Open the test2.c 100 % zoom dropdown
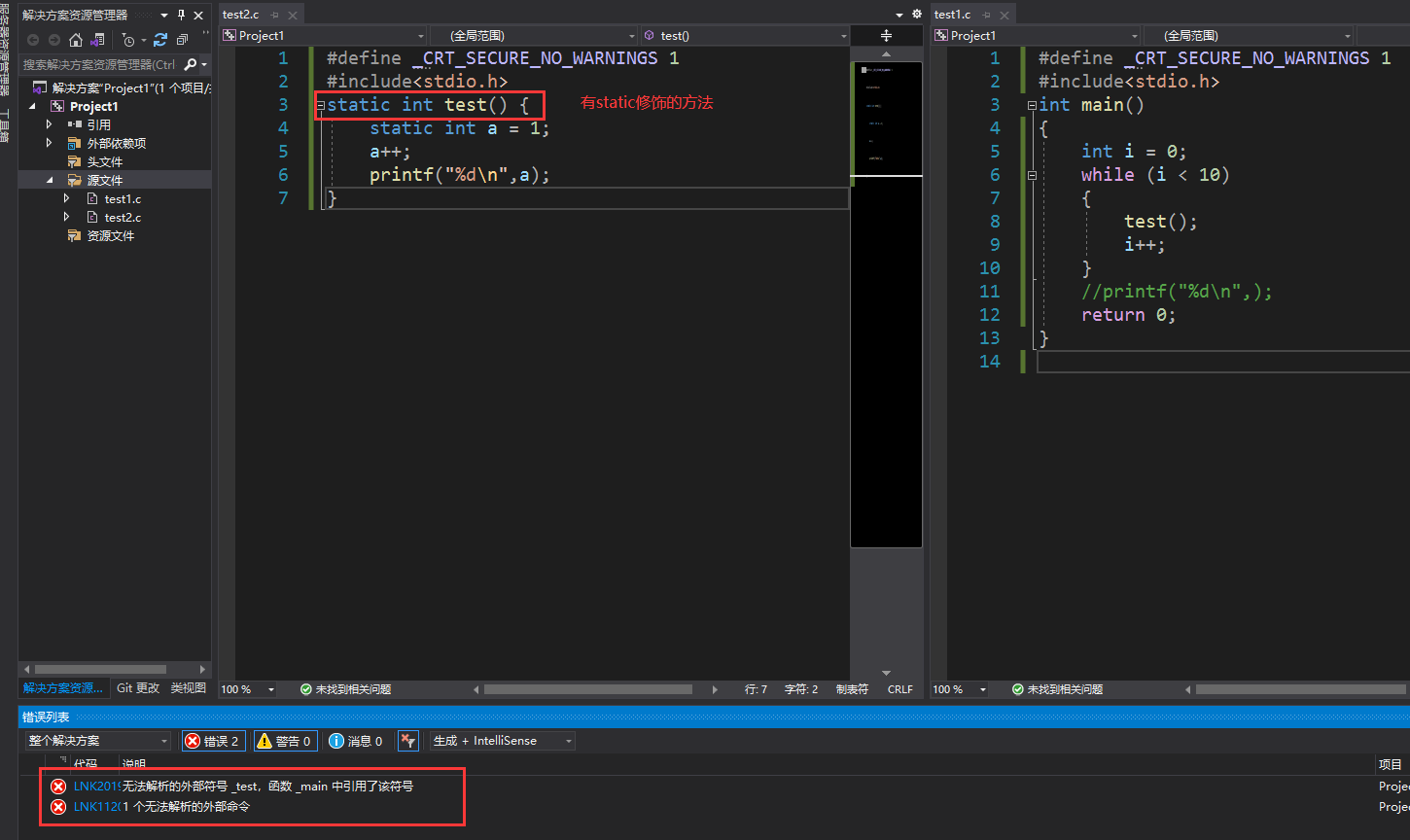 (x=271, y=689)
